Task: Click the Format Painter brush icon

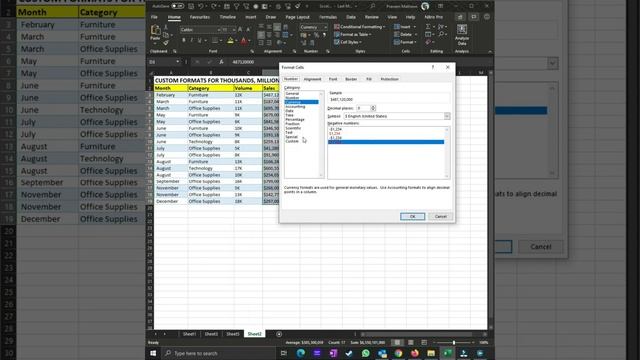Action: tap(166, 43)
